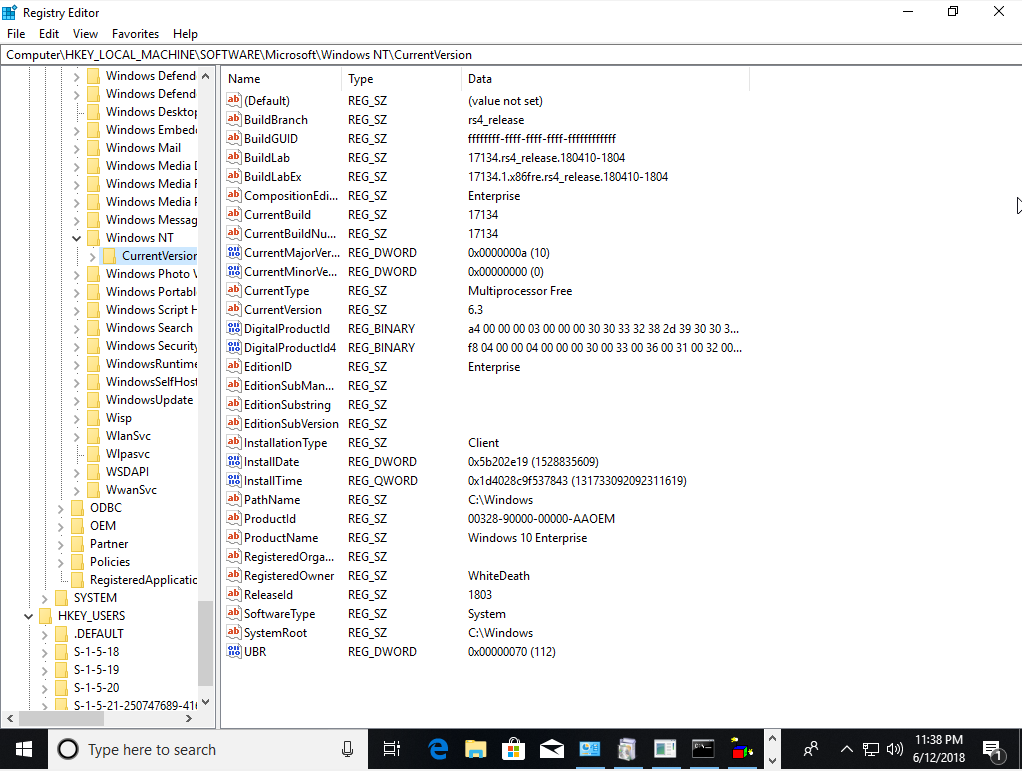Click the DWORD icon next to InstallDate

click(233, 461)
